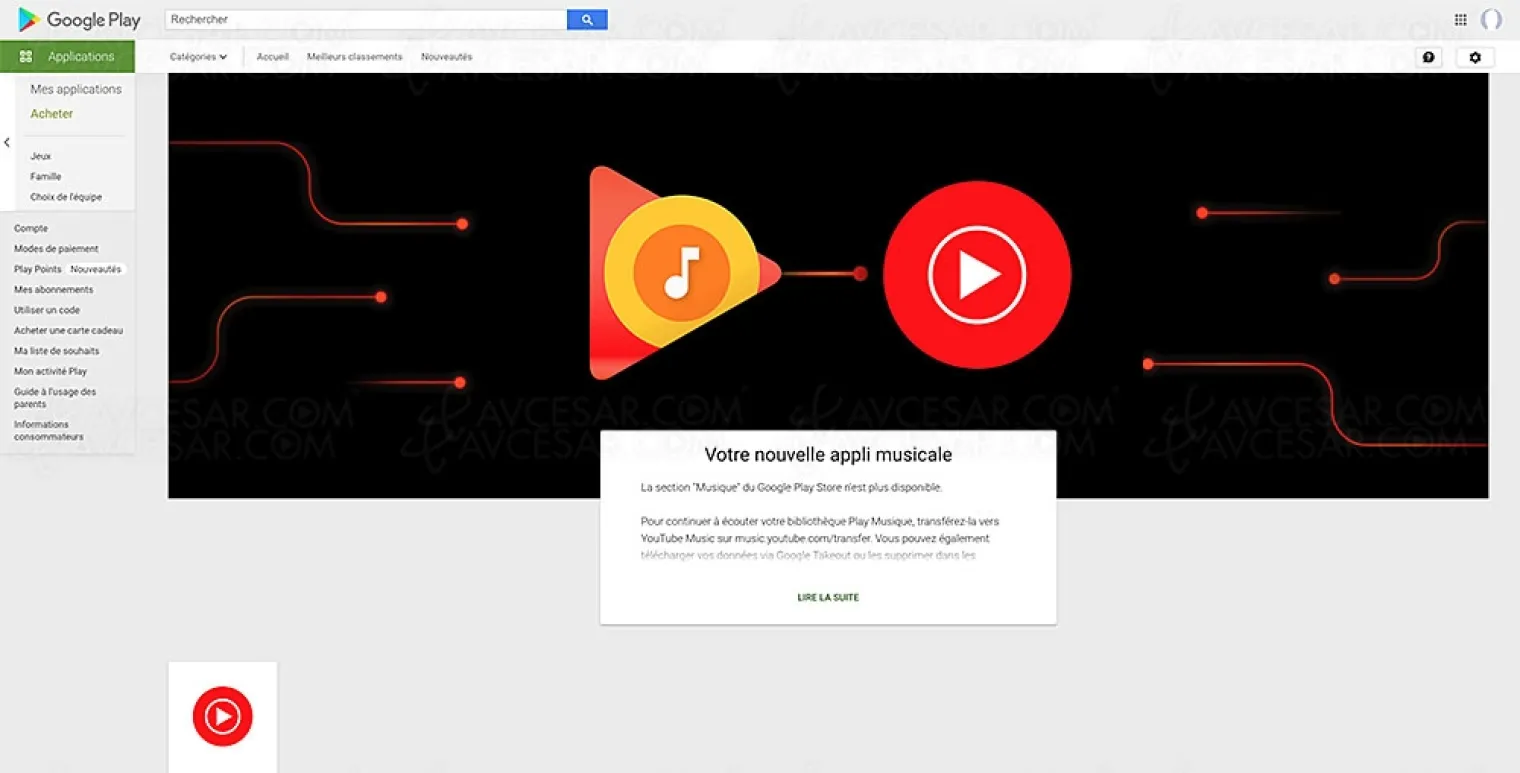Screen dimensions: 1520x773
Task: Click the blue search magnifier button
Action: [x=587, y=19]
